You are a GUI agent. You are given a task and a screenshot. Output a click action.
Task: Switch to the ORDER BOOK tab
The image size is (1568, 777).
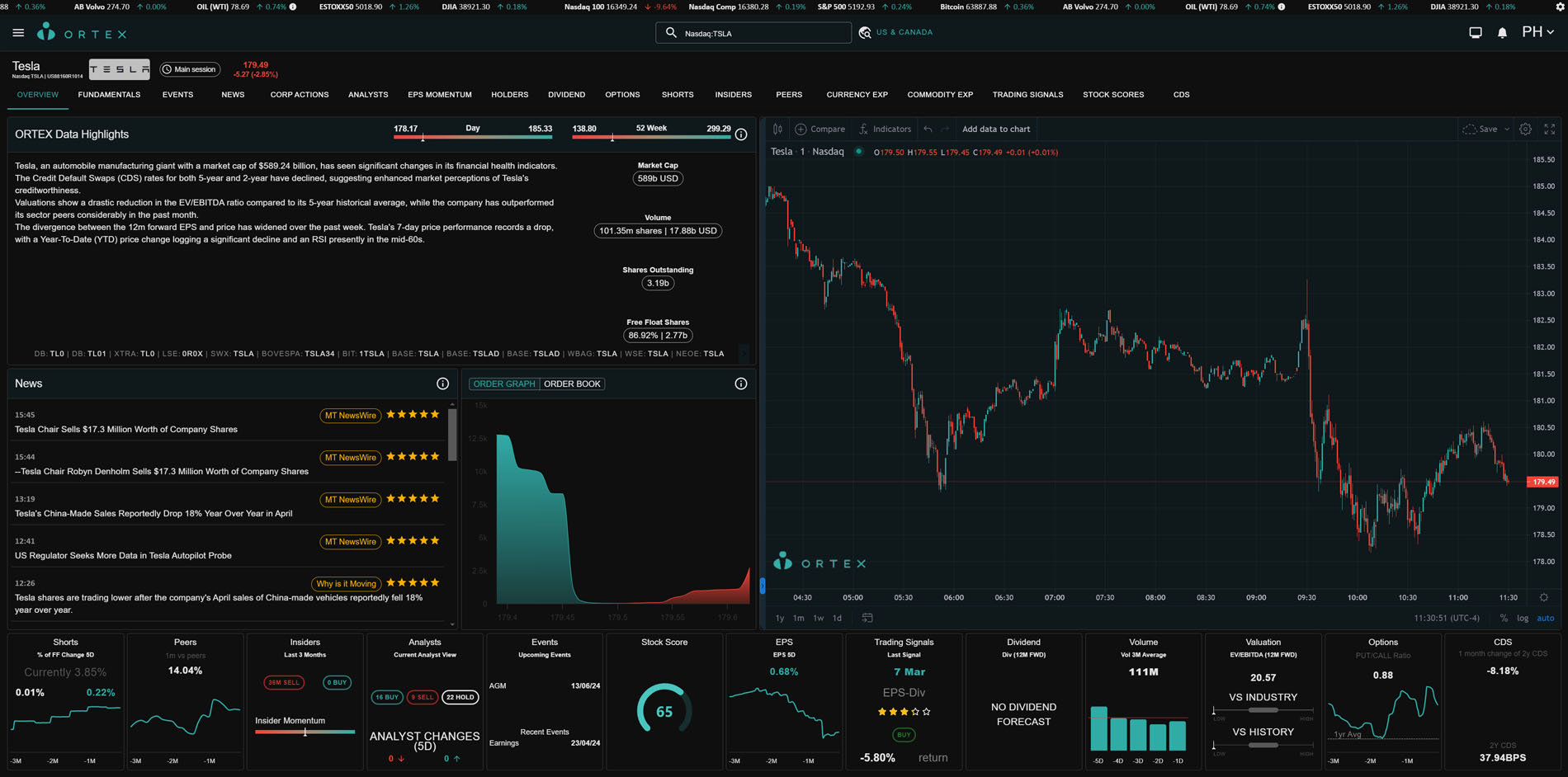572,384
